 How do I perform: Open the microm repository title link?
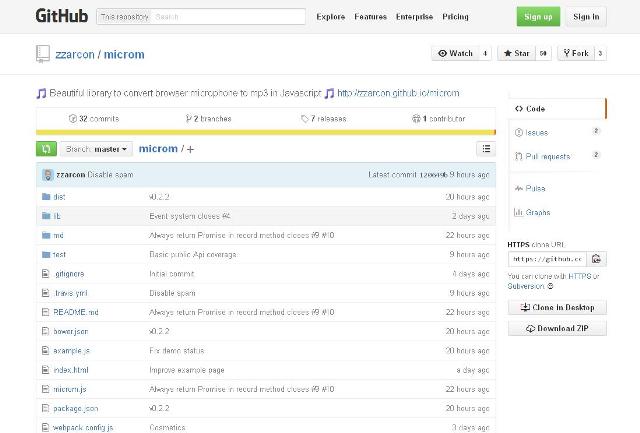point(124,54)
